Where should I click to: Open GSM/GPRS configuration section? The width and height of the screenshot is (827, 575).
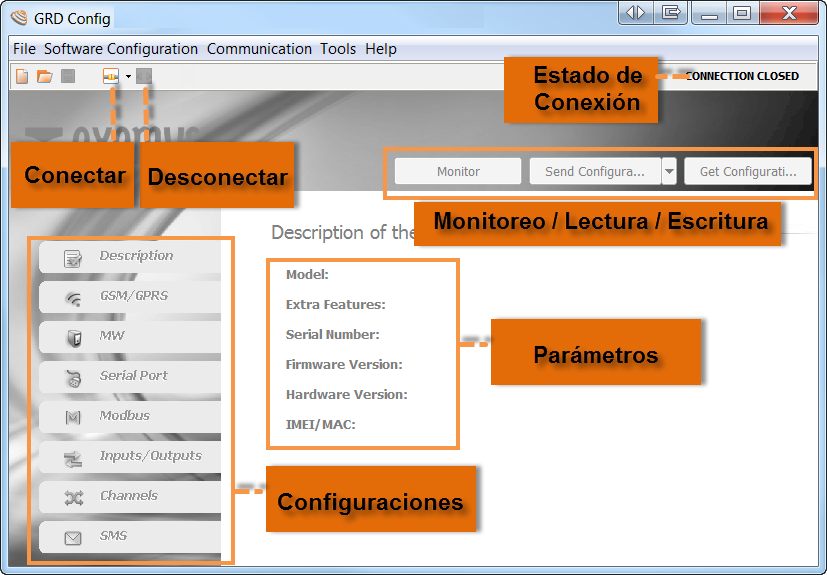[130, 296]
